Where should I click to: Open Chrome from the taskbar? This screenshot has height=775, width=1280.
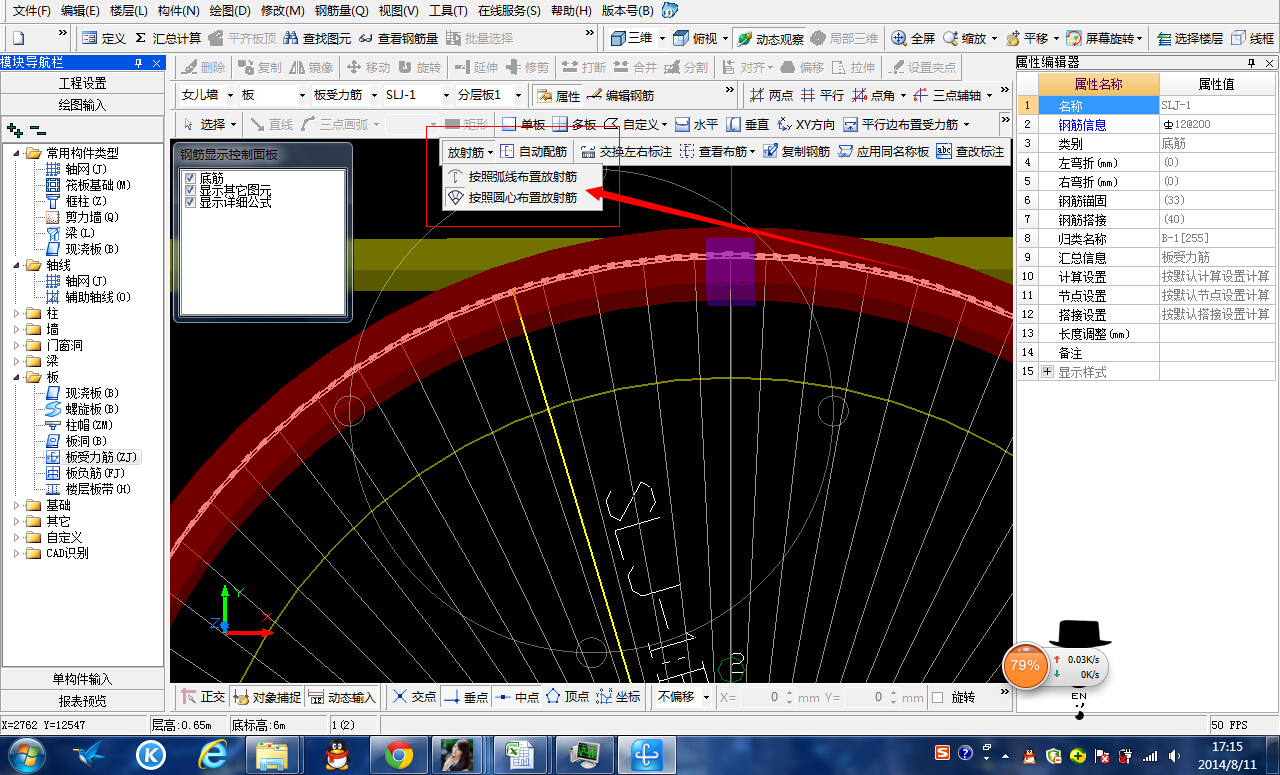click(x=399, y=755)
